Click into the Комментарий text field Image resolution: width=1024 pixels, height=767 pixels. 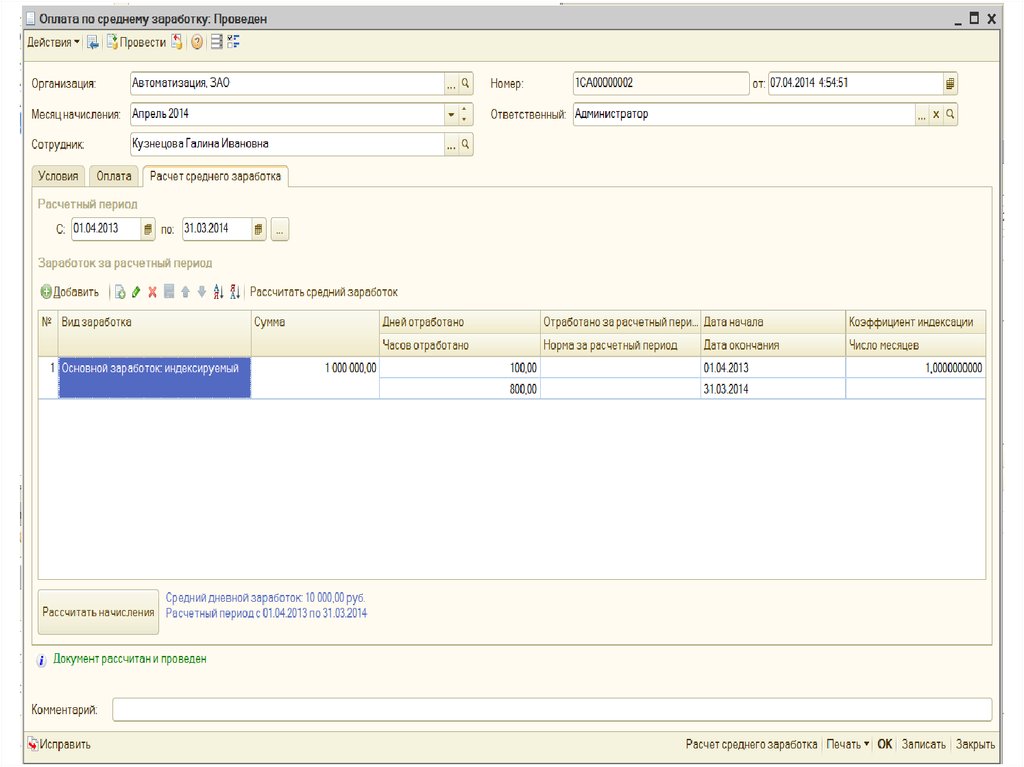pos(551,709)
